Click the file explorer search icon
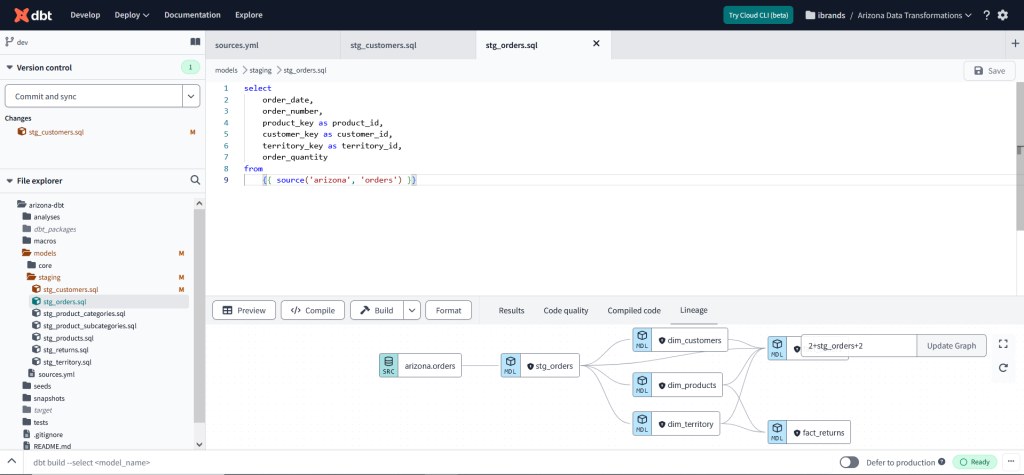 (x=195, y=180)
